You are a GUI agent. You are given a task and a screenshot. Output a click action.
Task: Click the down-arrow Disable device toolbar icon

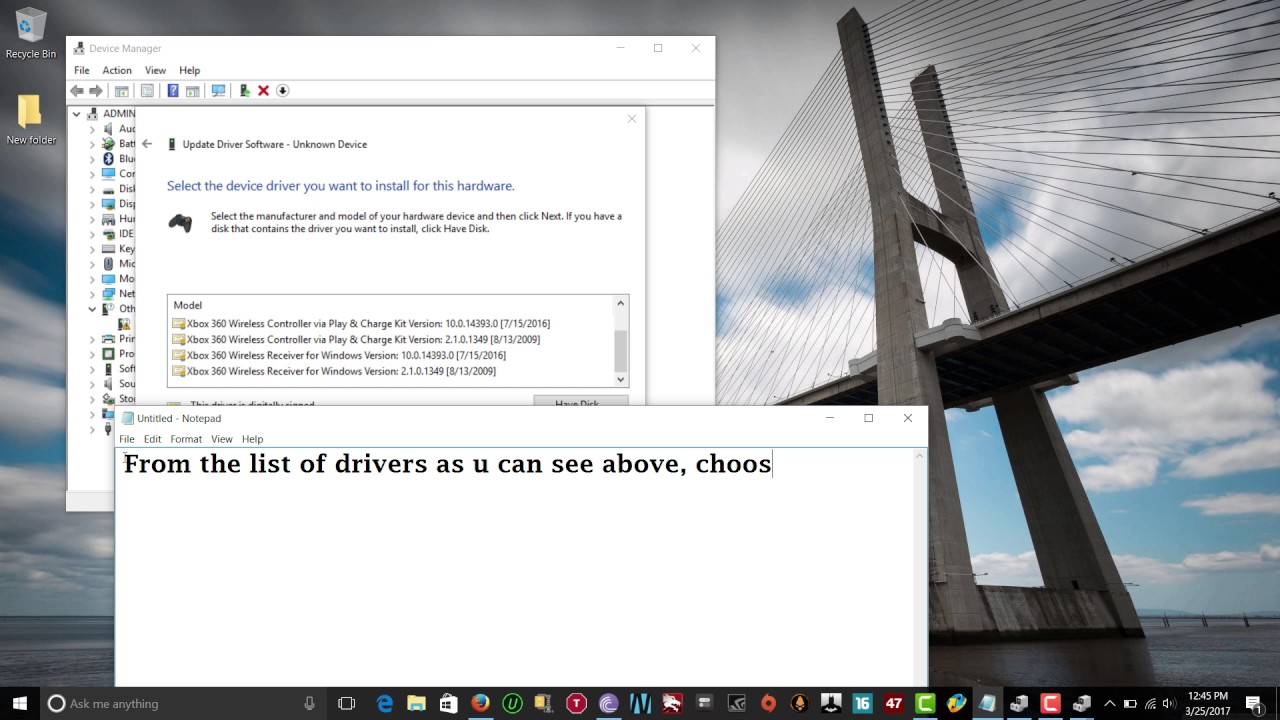282,91
